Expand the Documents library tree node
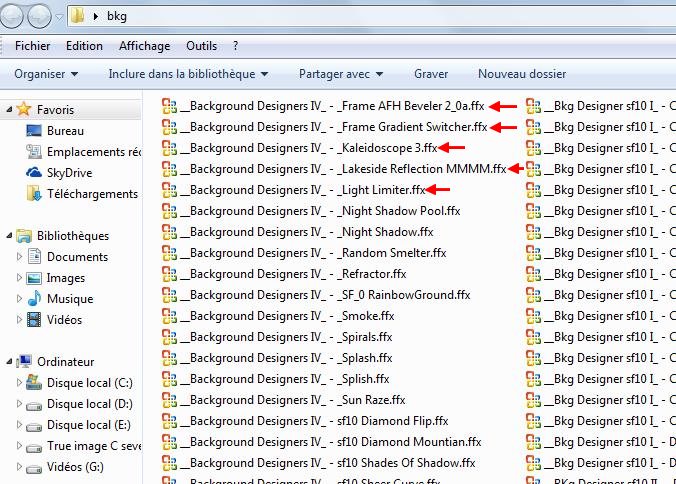 [x=19, y=257]
